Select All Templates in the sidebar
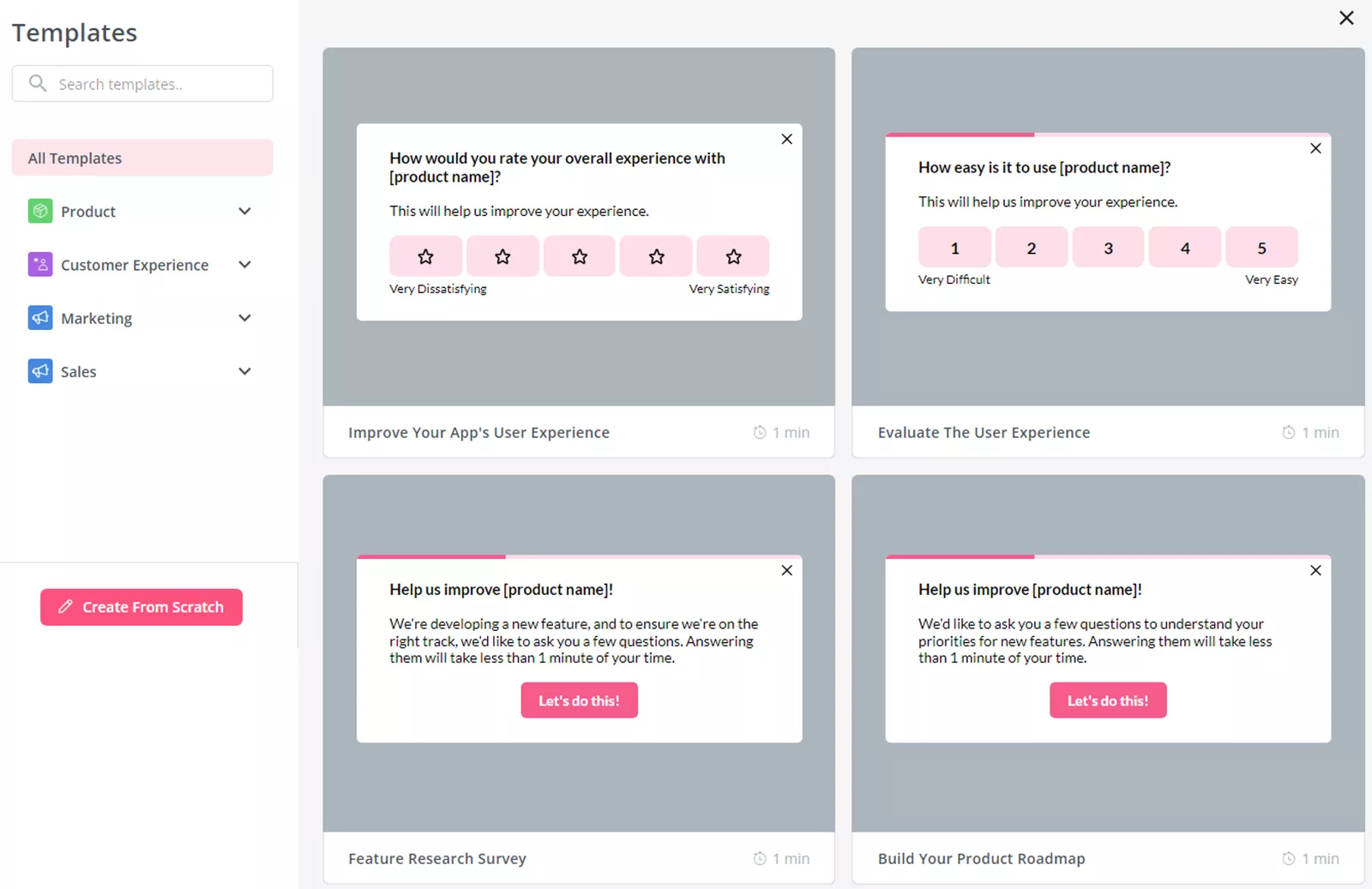 click(141, 158)
